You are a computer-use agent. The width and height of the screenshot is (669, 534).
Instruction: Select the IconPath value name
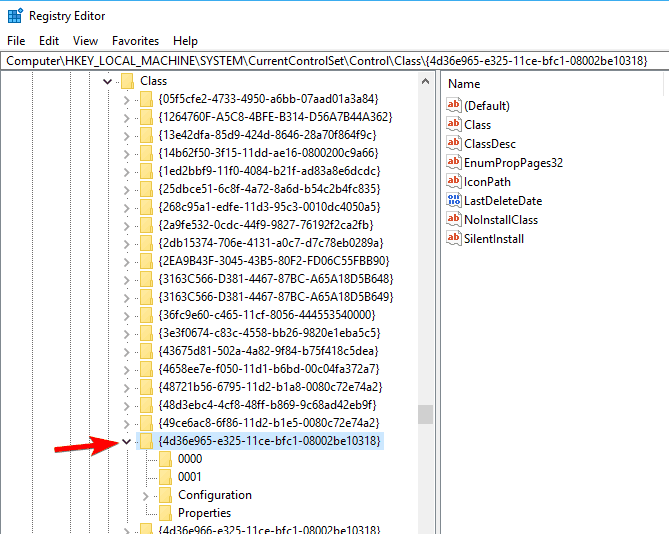[487, 182]
